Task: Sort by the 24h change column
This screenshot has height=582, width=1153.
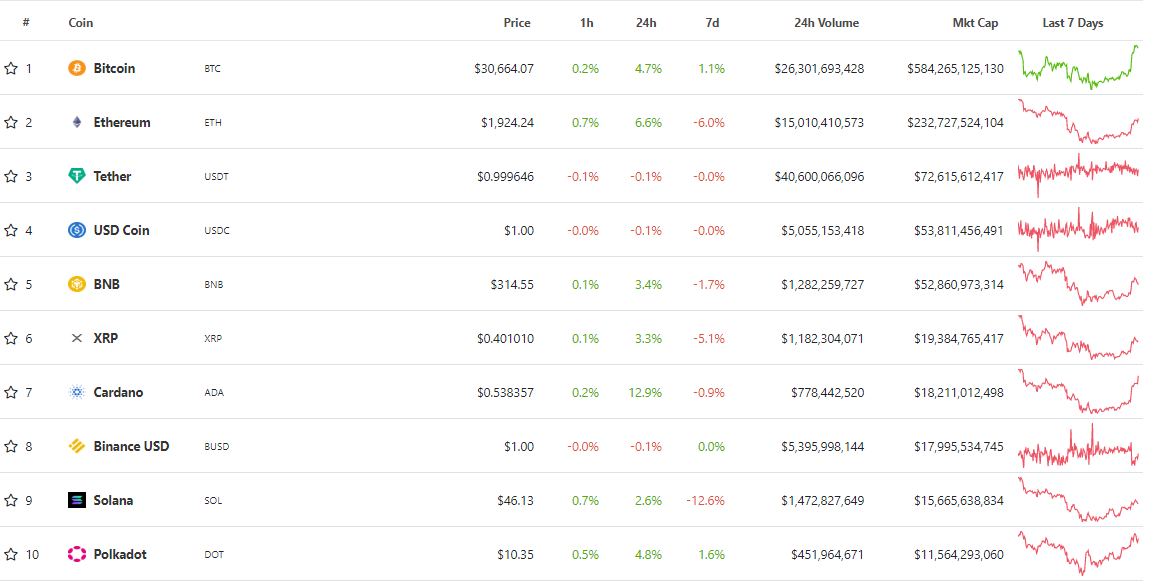Action: (646, 23)
